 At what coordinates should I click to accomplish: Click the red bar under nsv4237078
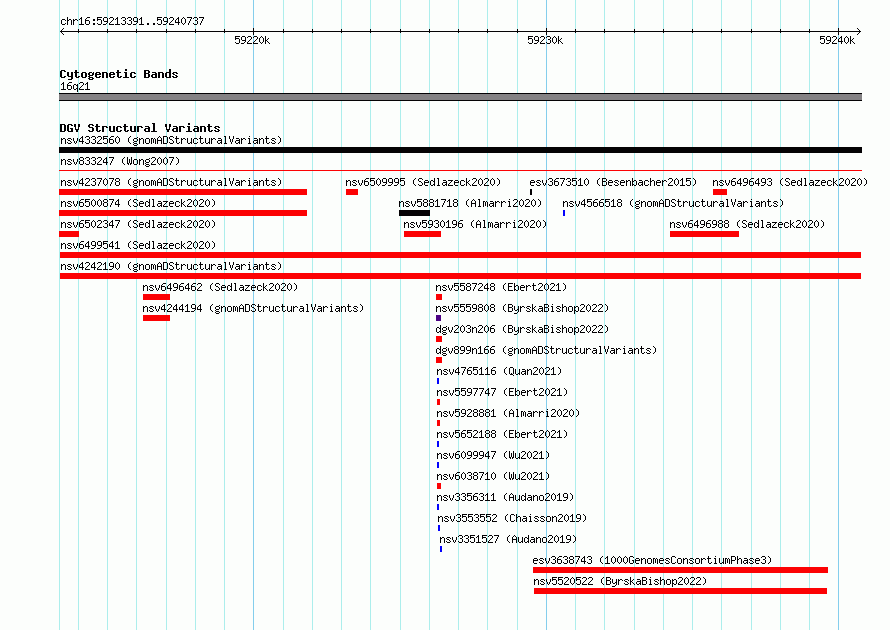[183, 192]
